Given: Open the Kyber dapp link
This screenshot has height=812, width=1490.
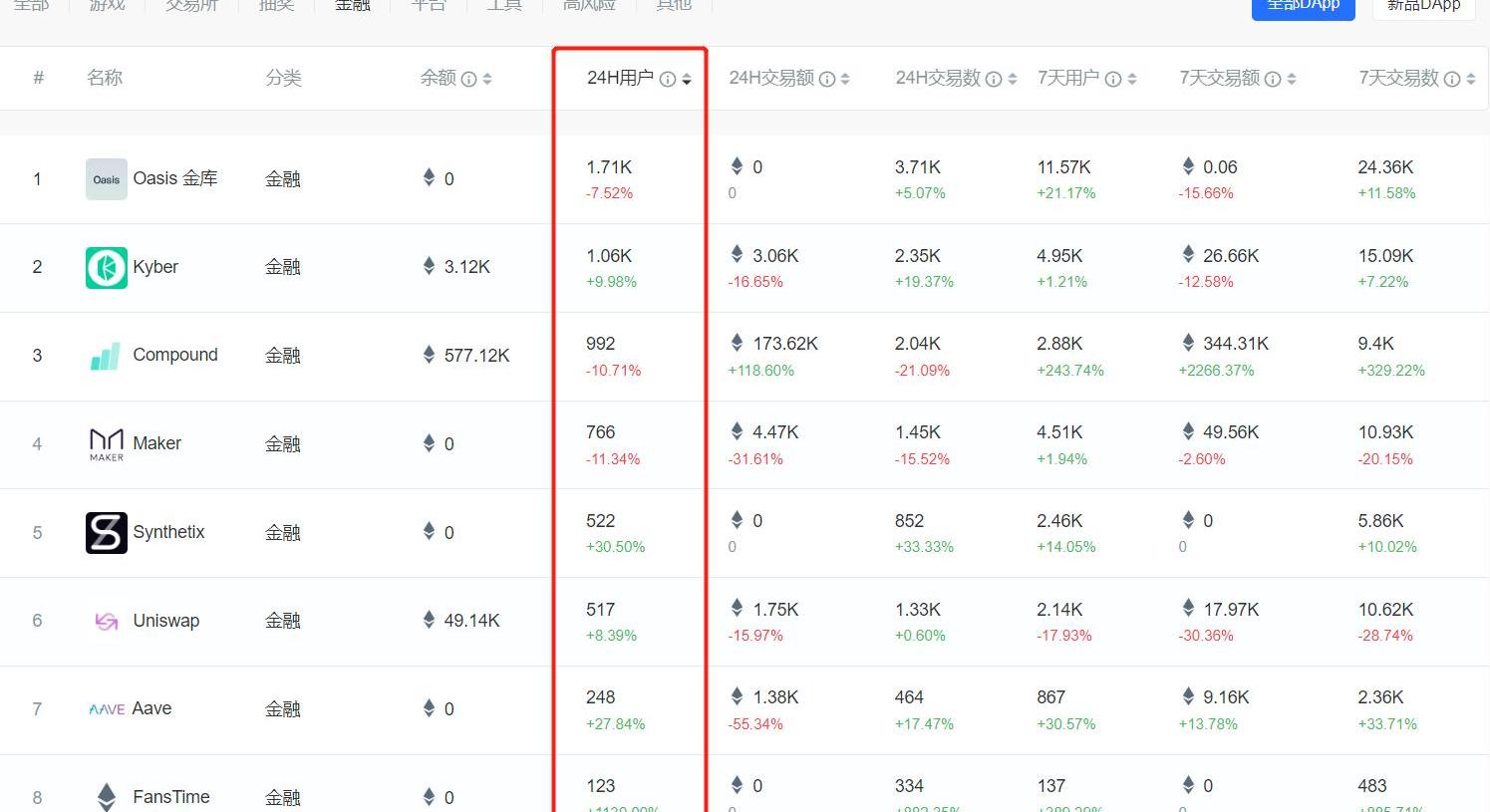Looking at the screenshot, I should tap(155, 267).
